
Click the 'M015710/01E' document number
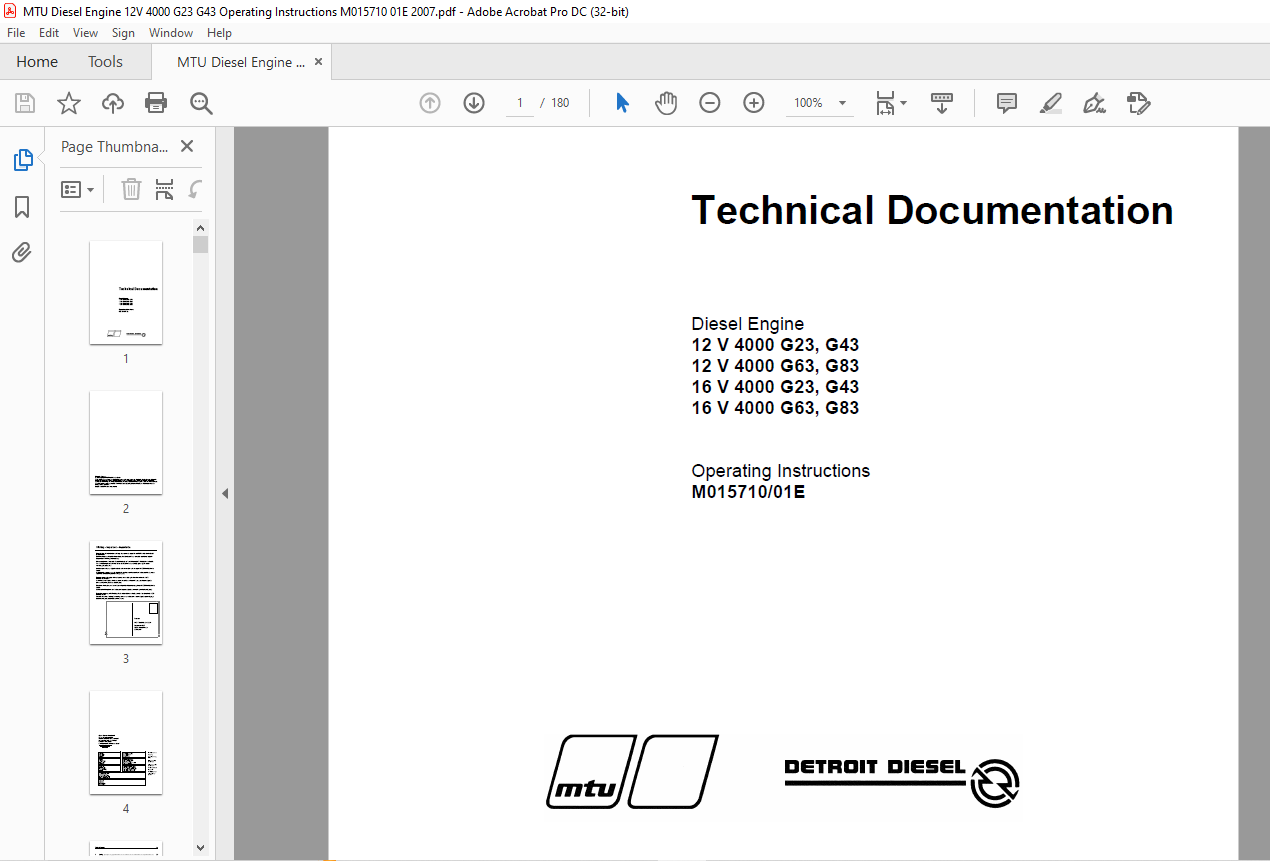748,492
